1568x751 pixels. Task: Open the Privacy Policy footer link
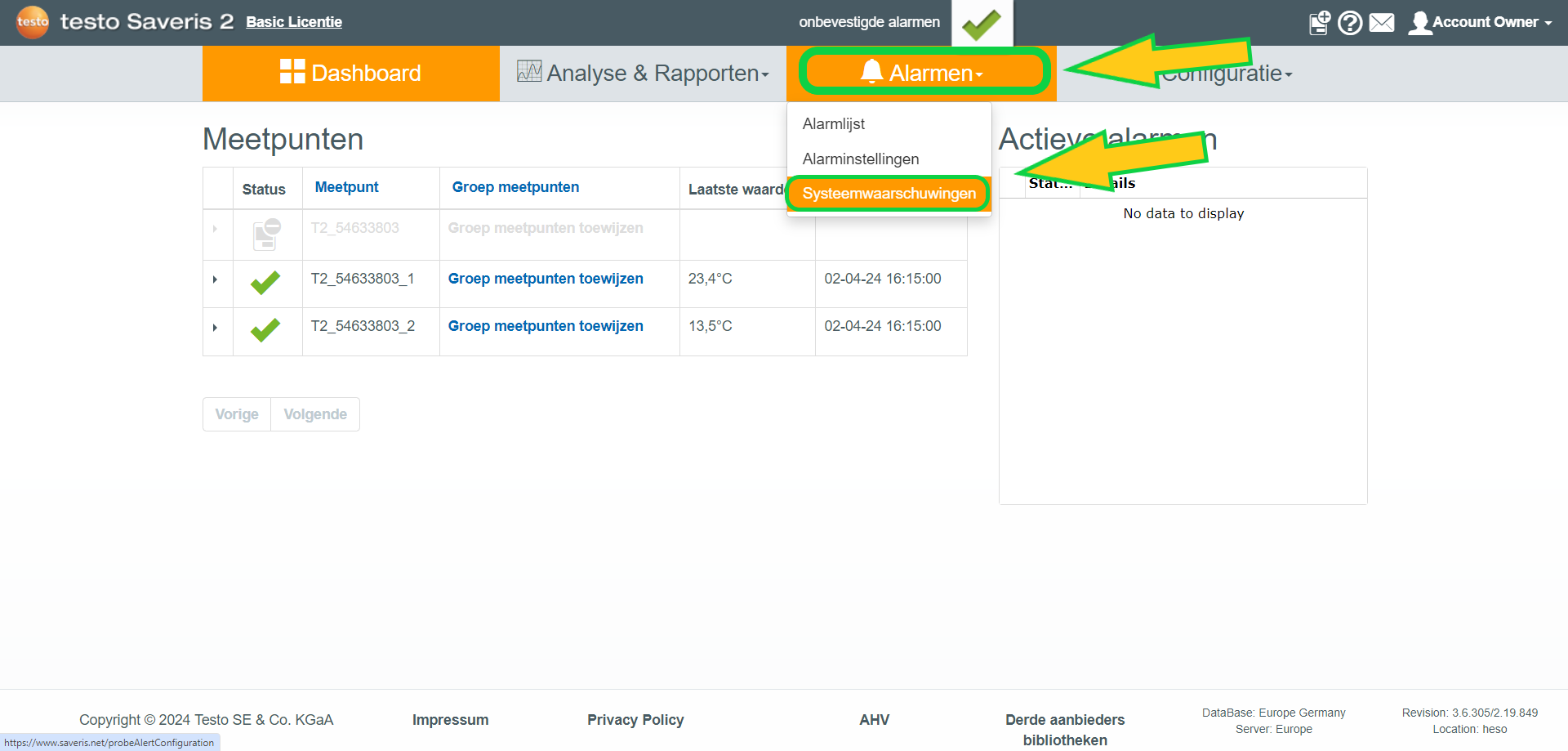(x=635, y=720)
